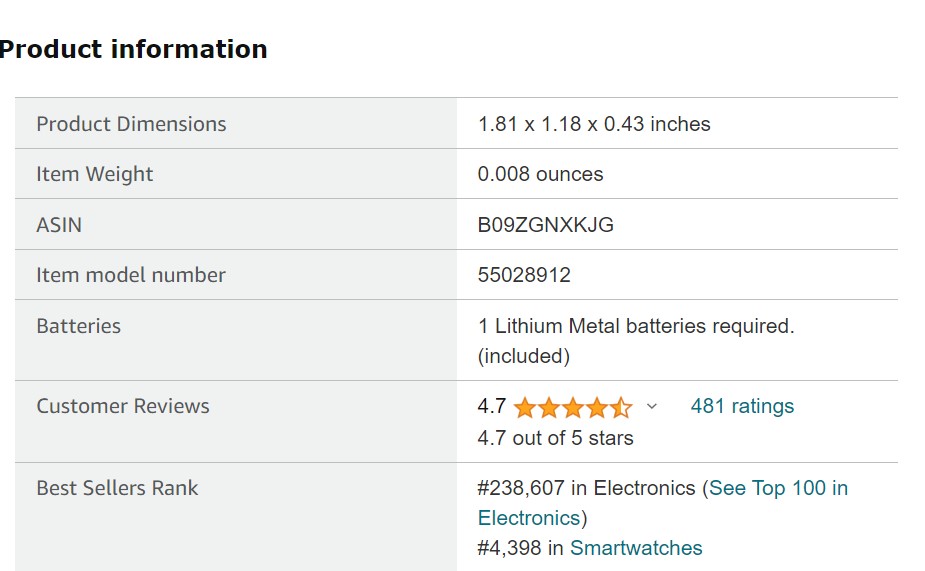
Task: Click the ASIN value B09ZGNXKJG
Action: pos(546,225)
